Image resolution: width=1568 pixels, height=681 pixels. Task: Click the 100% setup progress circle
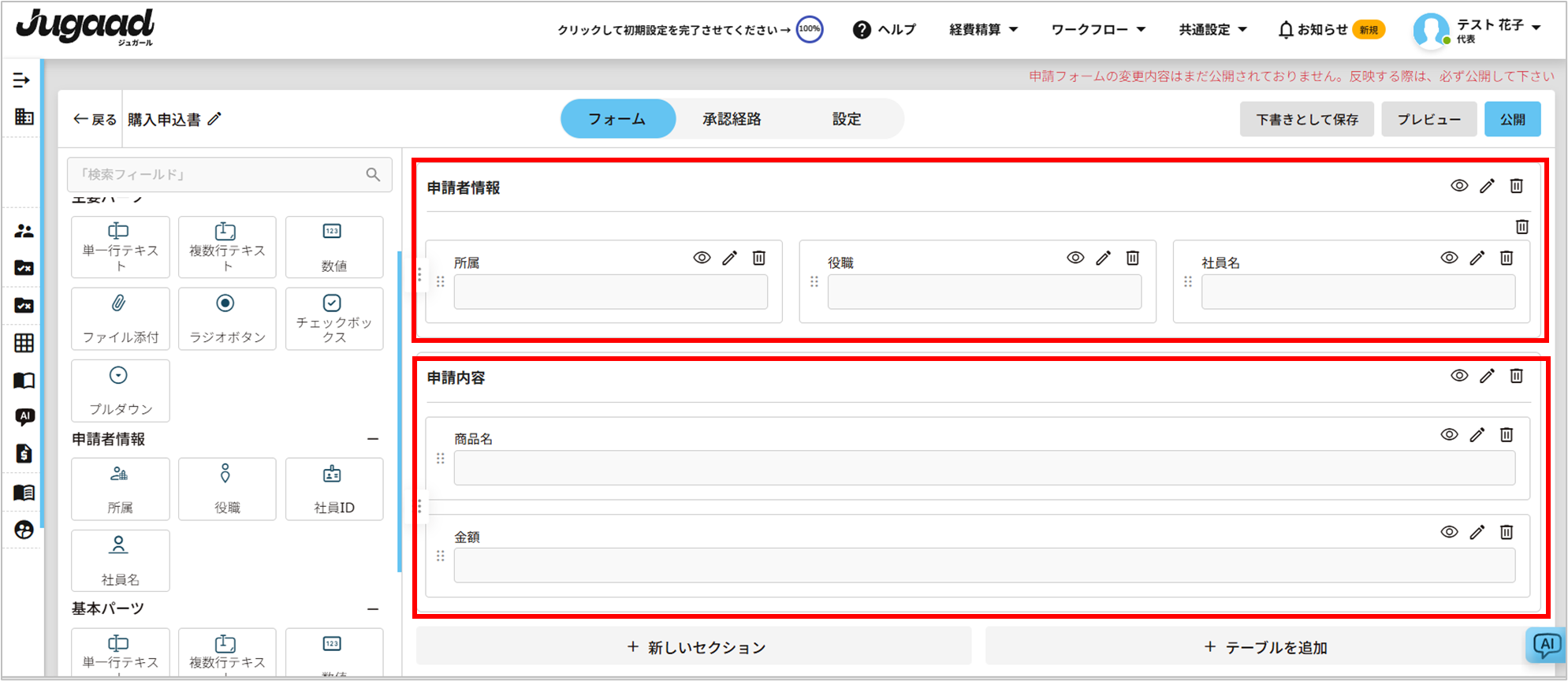[810, 29]
